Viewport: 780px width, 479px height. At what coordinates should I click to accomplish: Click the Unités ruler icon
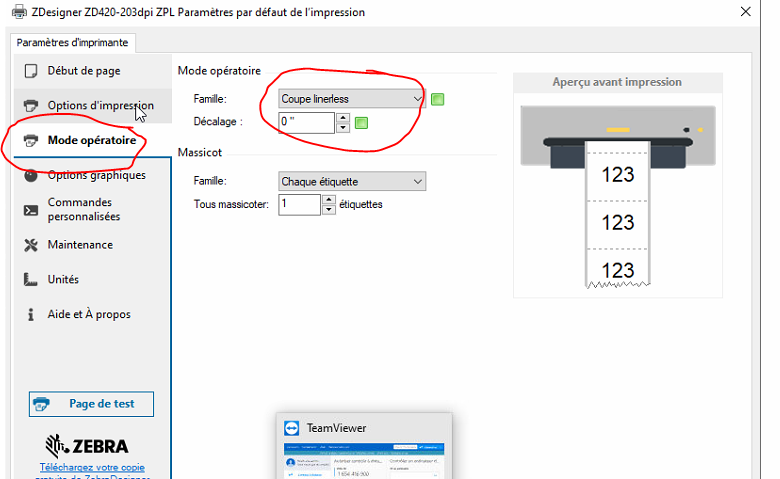pyautogui.click(x=30, y=280)
